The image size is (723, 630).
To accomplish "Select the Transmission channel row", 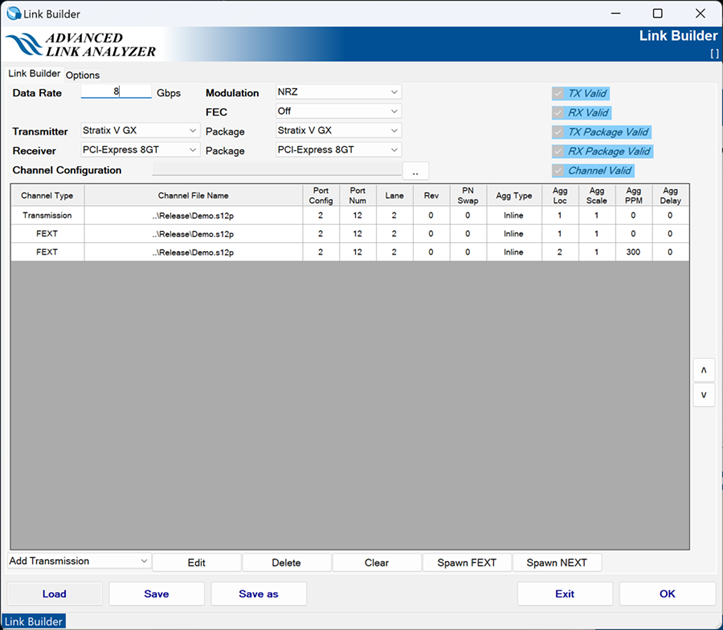I will point(350,215).
